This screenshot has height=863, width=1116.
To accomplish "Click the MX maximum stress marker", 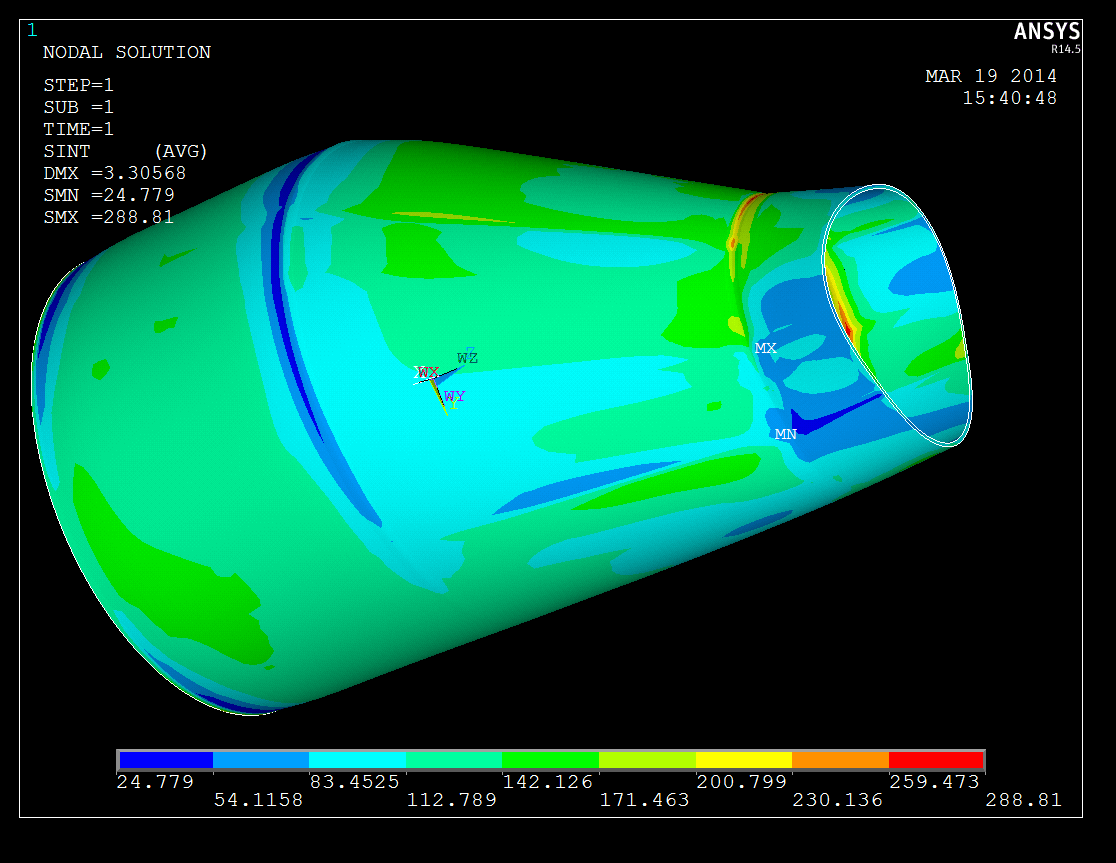I will (x=765, y=348).
